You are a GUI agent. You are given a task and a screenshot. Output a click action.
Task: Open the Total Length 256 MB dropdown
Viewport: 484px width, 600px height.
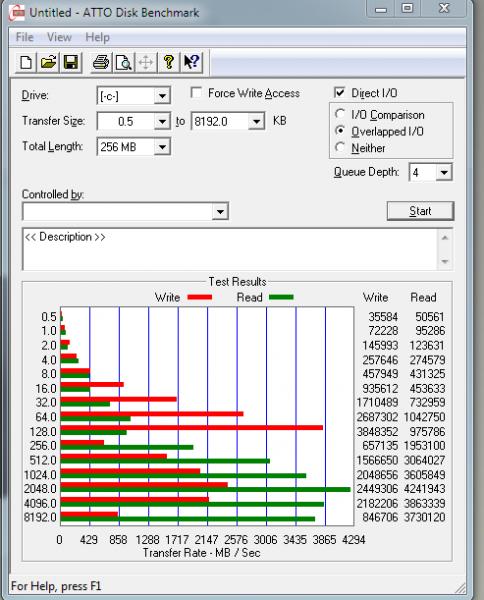click(162, 147)
